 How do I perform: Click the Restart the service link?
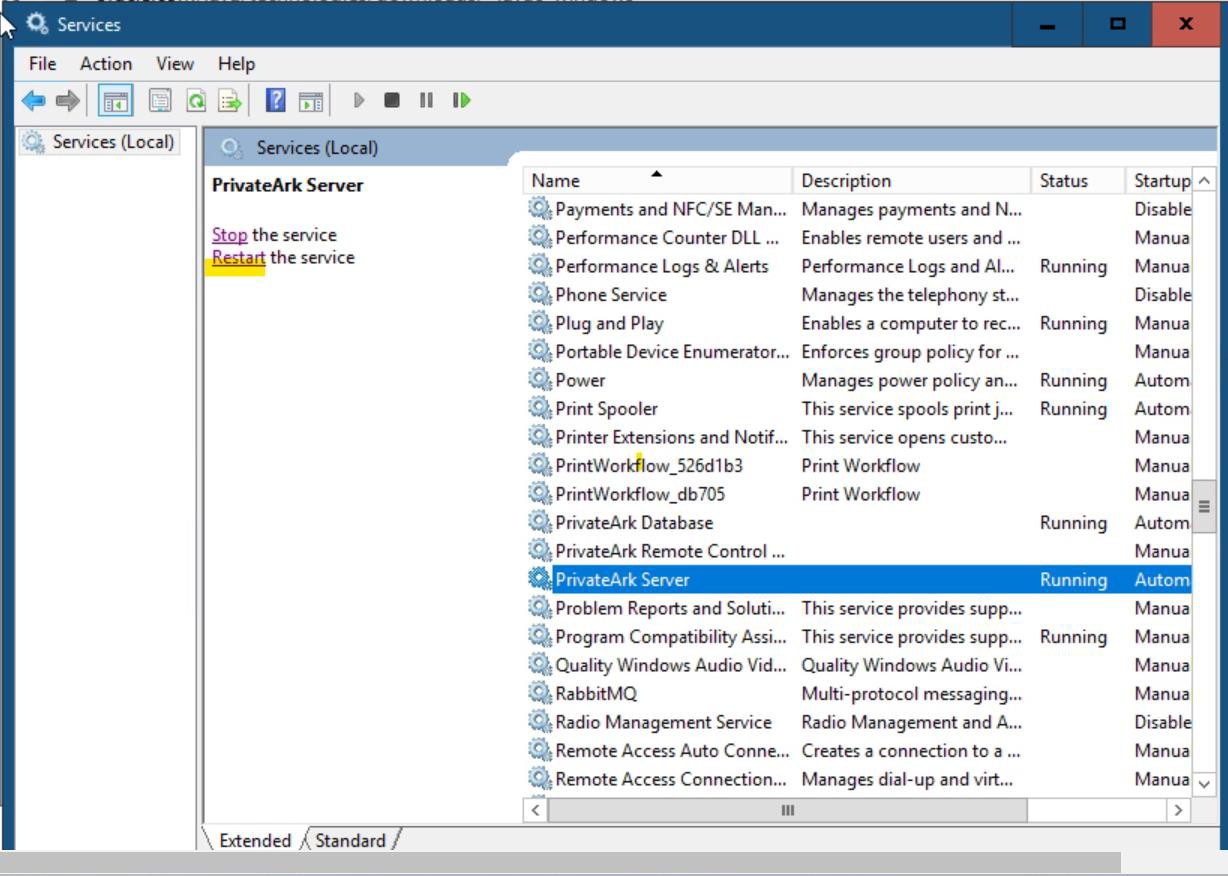point(239,257)
